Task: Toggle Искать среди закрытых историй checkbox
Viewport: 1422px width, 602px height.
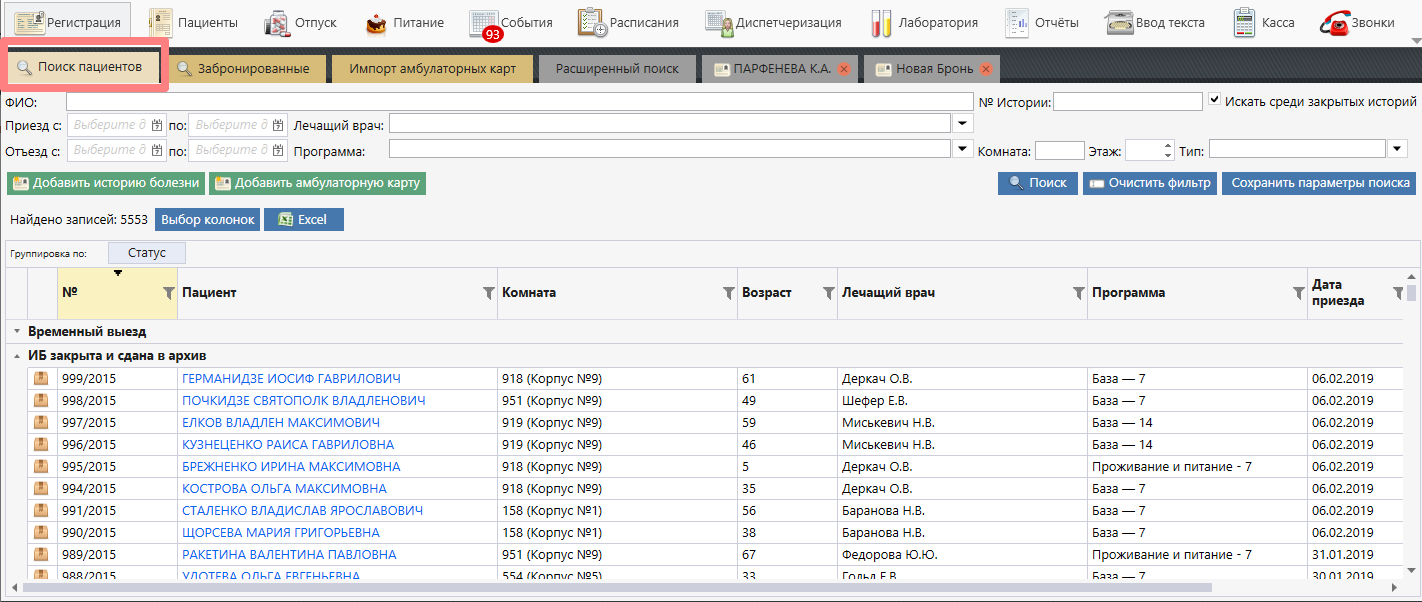Action: pos(1214,100)
